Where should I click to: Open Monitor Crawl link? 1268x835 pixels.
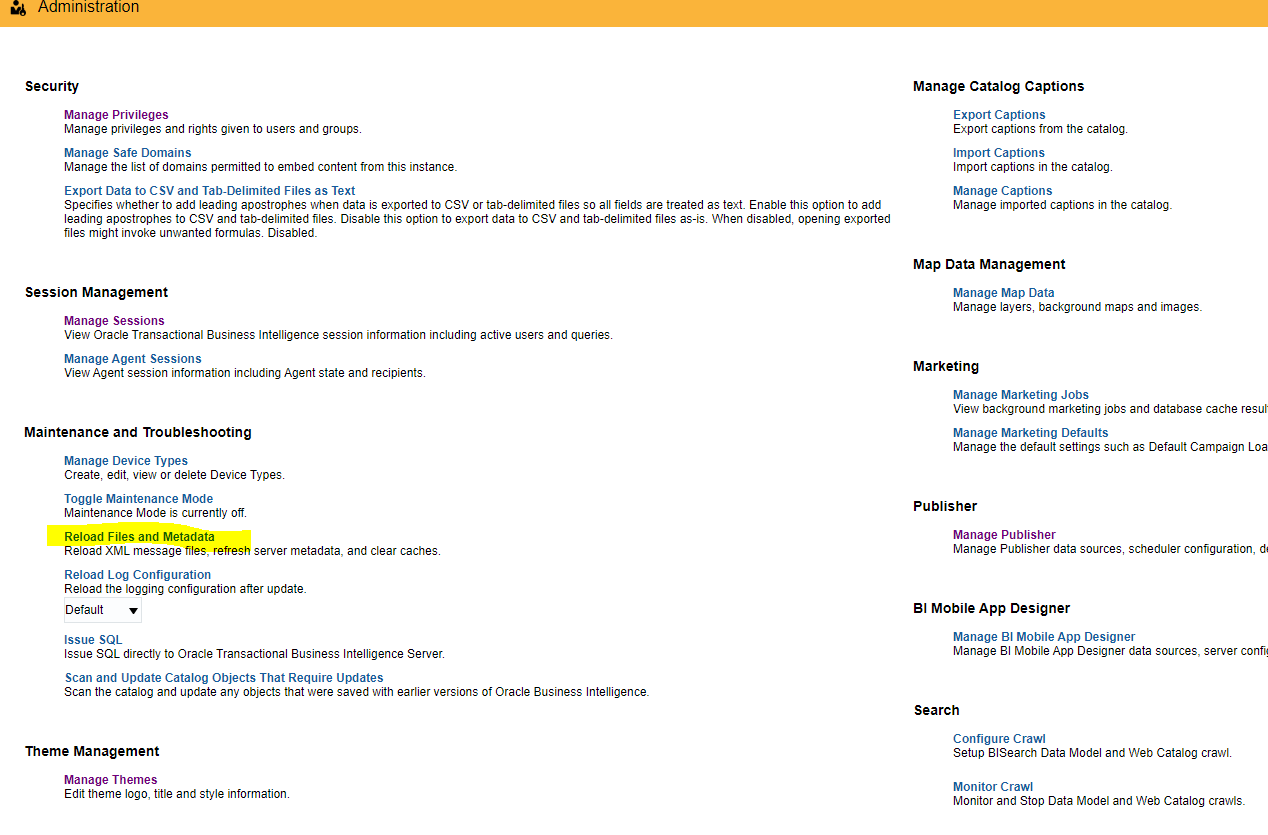pos(993,787)
